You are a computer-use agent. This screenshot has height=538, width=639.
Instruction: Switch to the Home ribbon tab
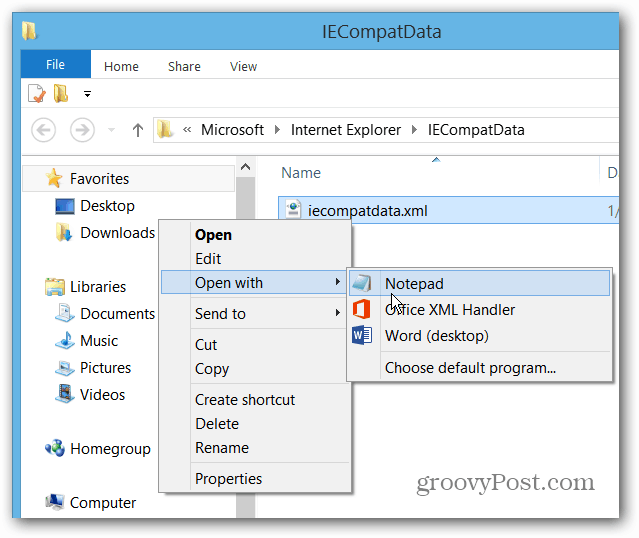click(121, 66)
